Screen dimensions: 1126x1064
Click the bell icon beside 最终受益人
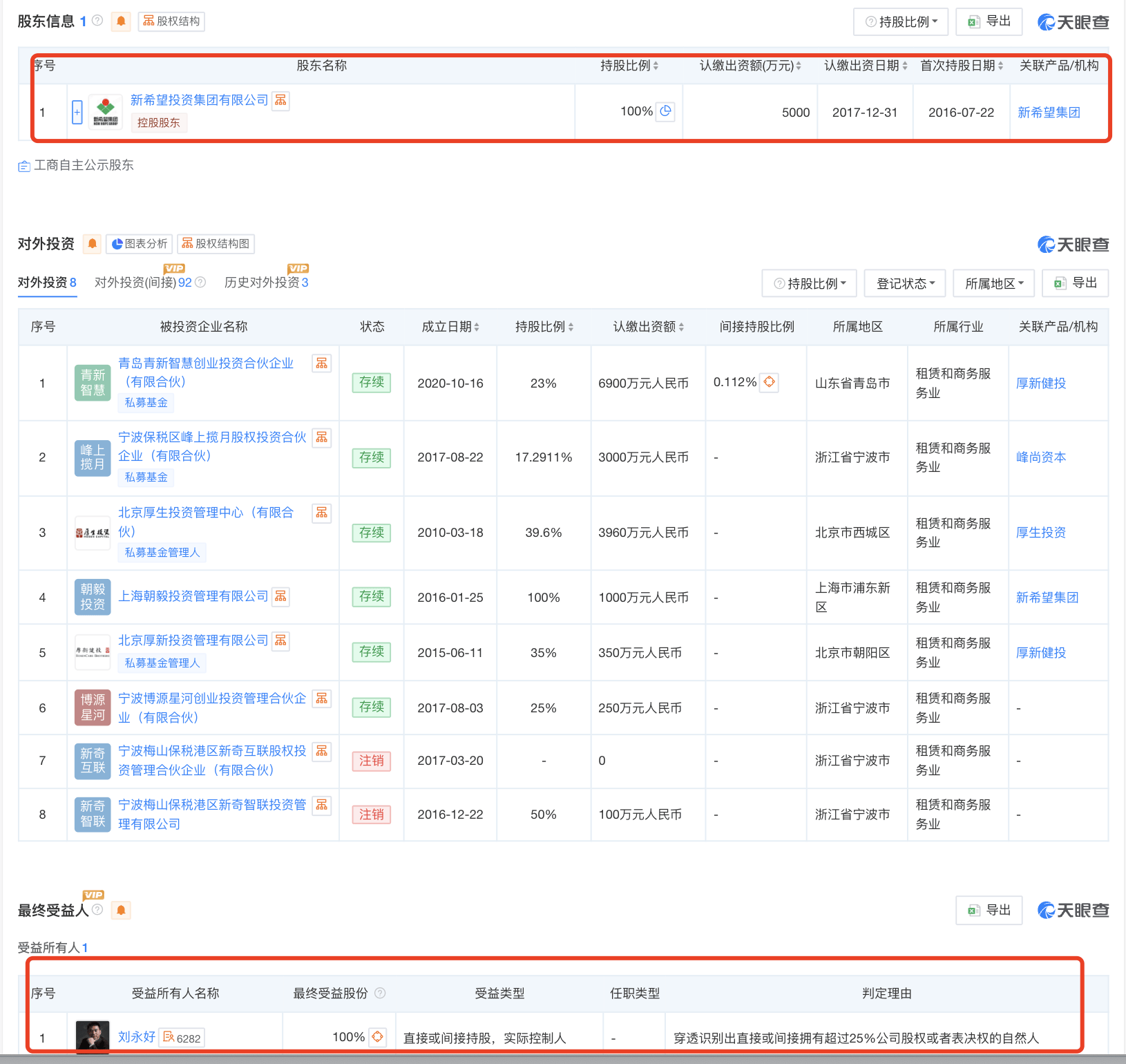click(122, 911)
